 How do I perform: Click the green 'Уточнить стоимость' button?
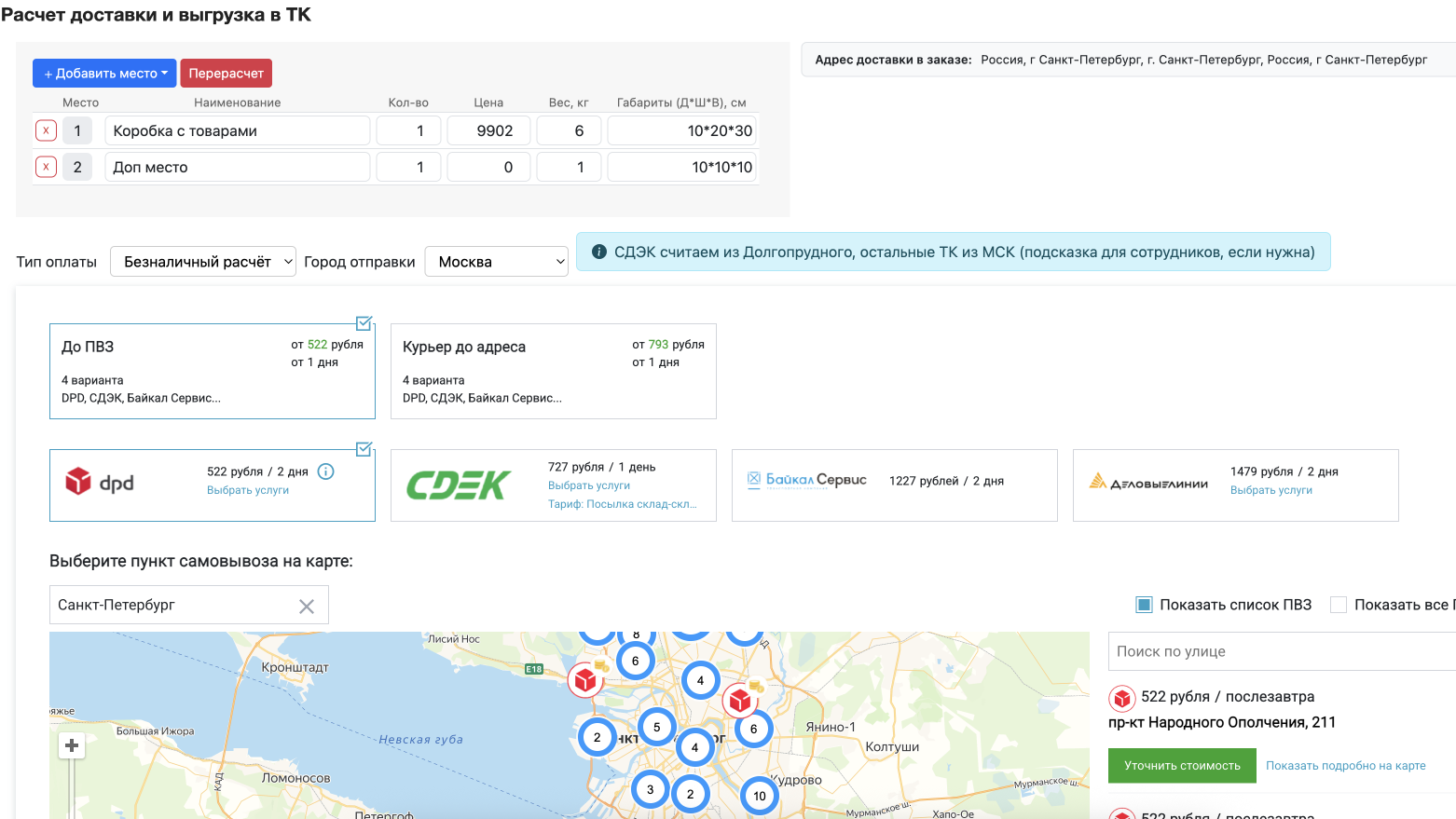(1182, 766)
